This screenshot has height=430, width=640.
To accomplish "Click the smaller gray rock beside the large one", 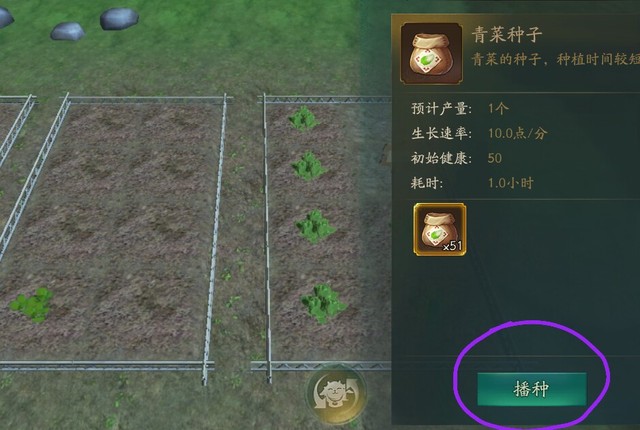I will coord(67,31).
